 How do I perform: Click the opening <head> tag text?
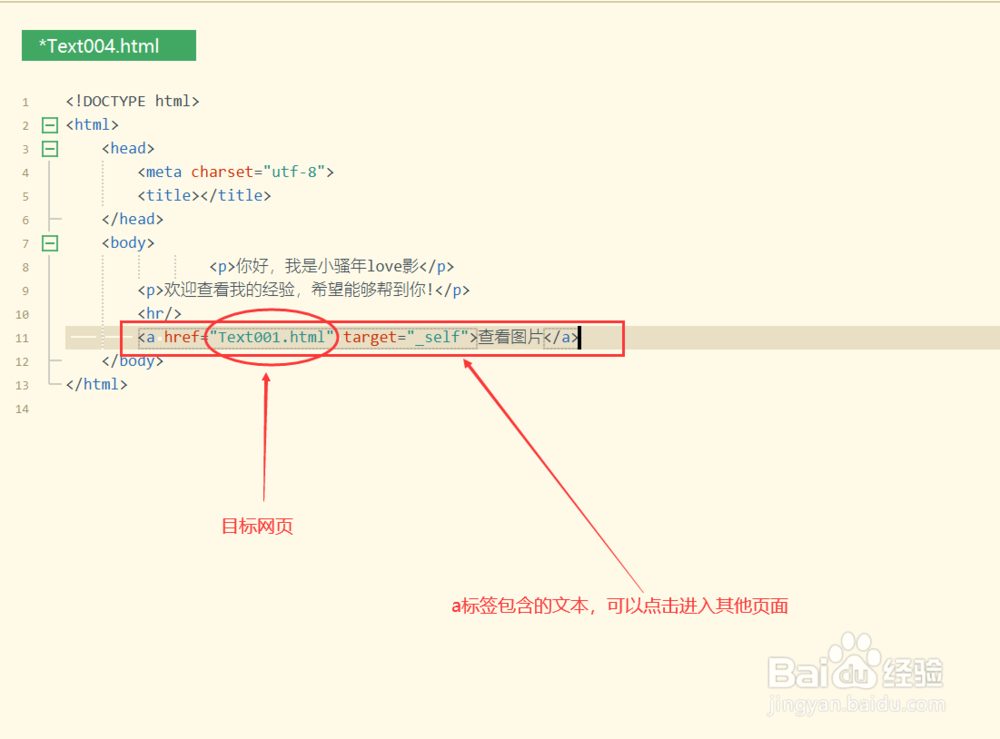pyautogui.click(x=128, y=149)
